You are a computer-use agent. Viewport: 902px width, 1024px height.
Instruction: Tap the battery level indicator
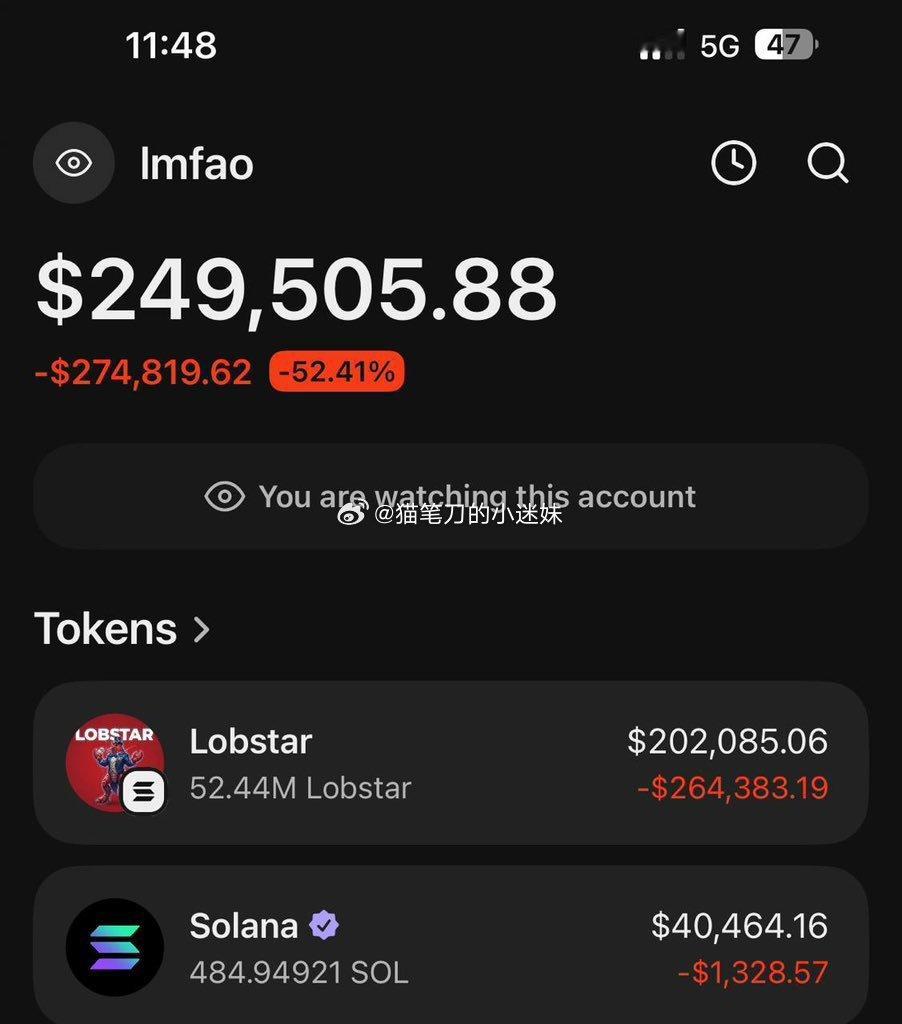786,45
